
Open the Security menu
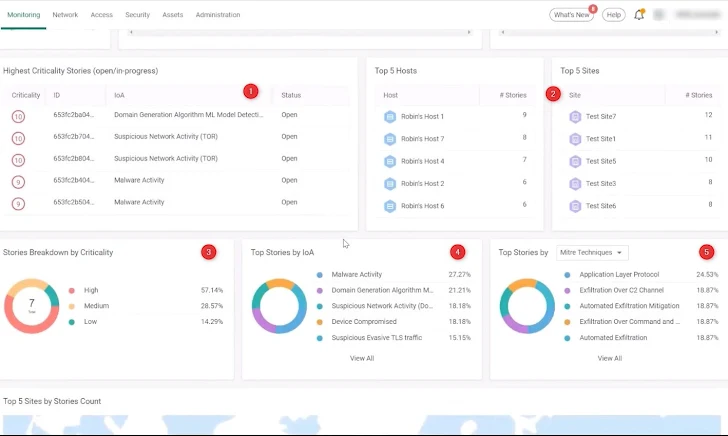coord(137,15)
